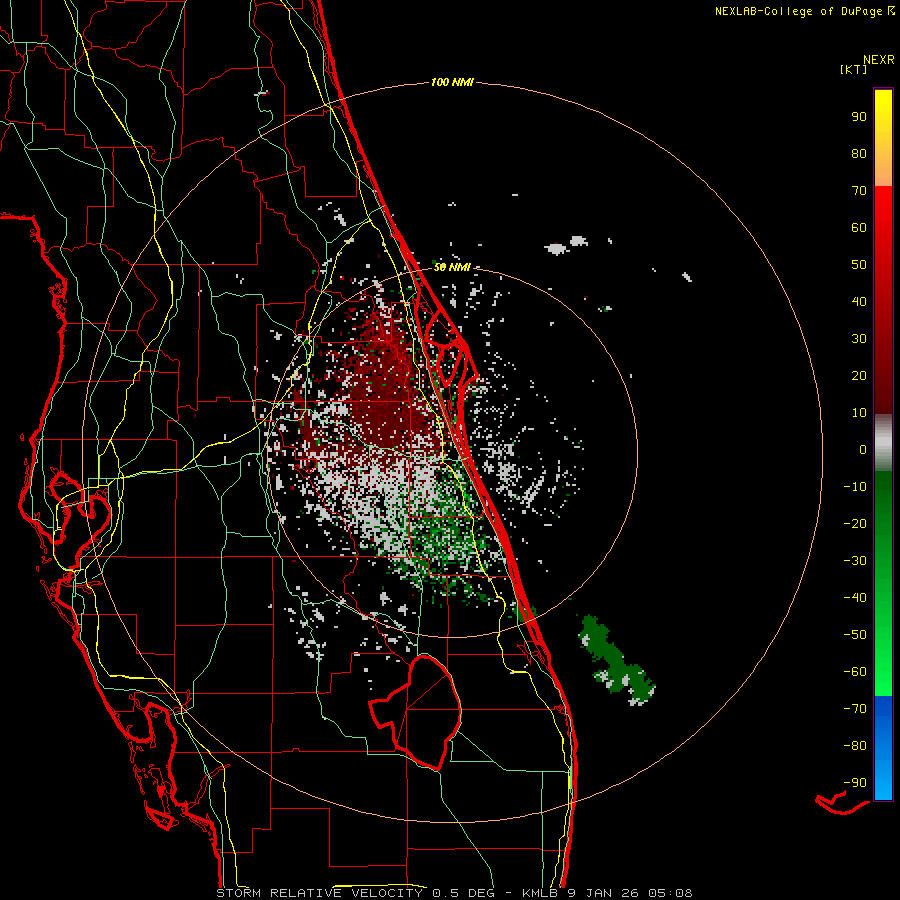Click the KMLB 9 JAN 26 05:08 timestamp
Screen dimensions: 900x900
(x=607, y=893)
